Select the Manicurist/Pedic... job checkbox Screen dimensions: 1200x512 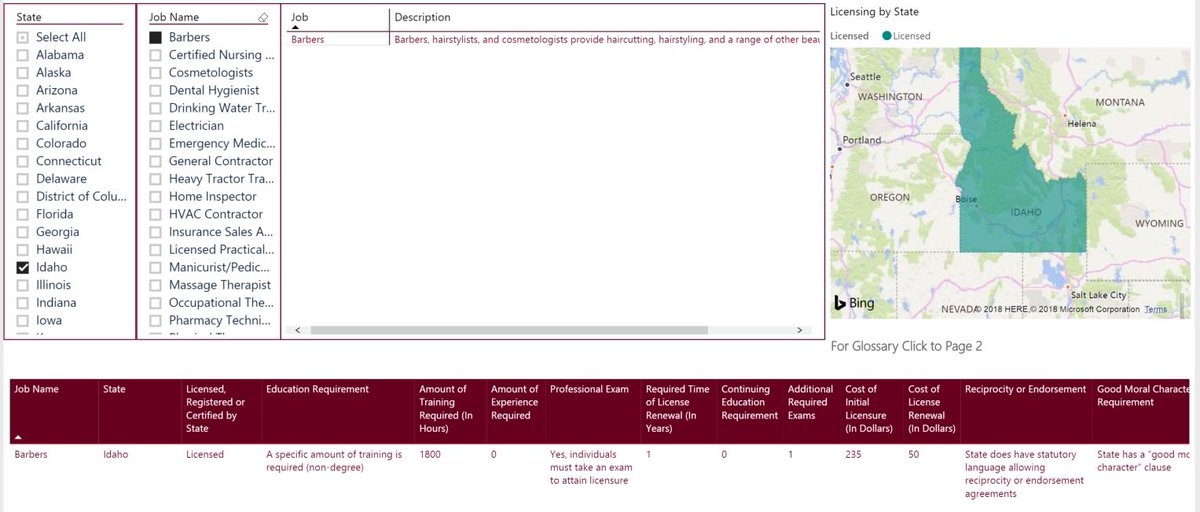pos(155,267)
